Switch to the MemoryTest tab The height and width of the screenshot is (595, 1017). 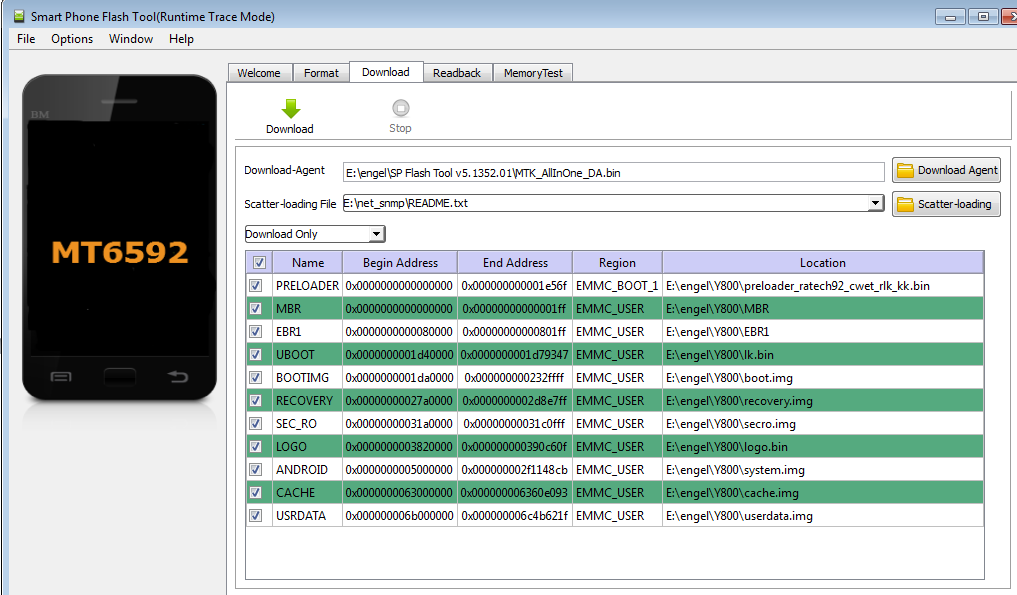click(x=532, y=73)
